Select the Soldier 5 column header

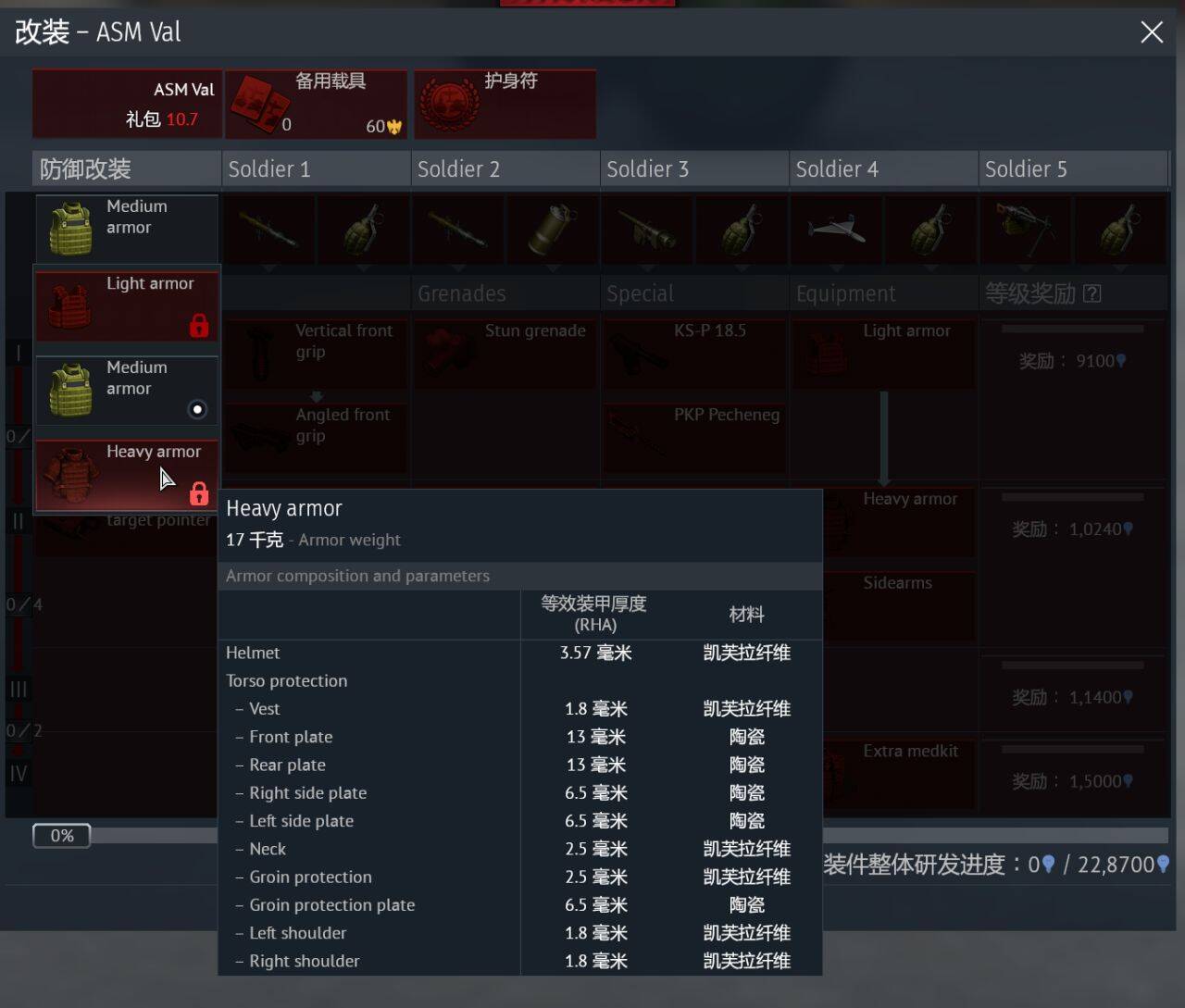(x=1072, y=169)
